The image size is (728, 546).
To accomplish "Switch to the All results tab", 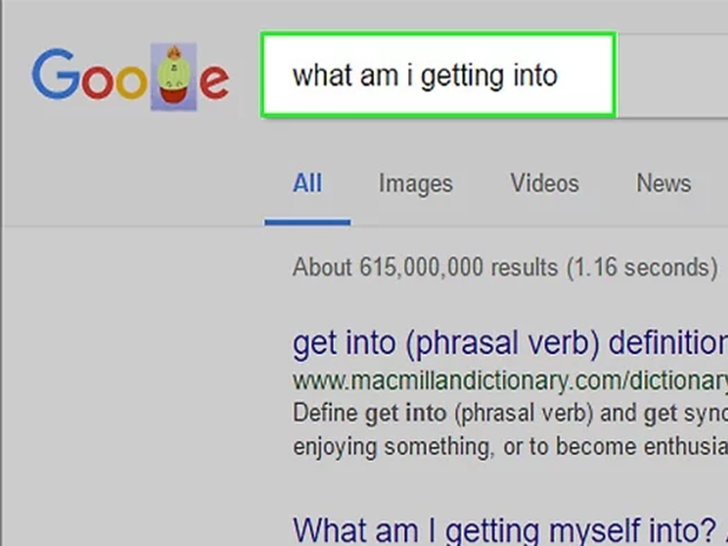I will point(307,184).
